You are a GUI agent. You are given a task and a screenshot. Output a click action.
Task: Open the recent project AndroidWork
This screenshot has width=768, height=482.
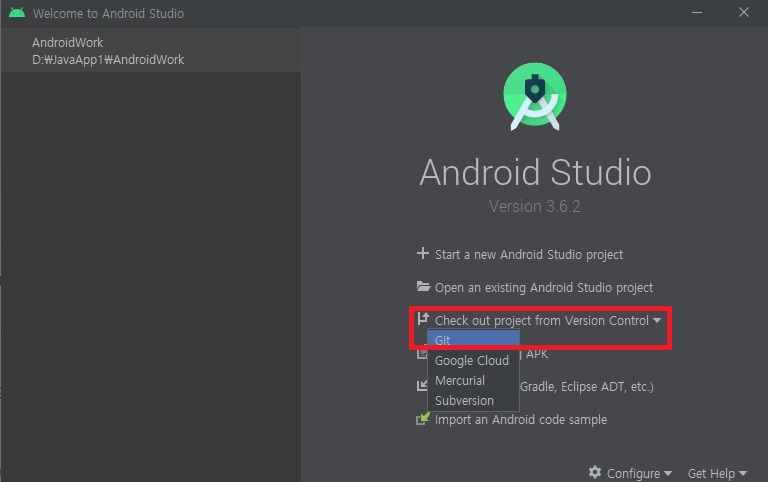(151, 50)
